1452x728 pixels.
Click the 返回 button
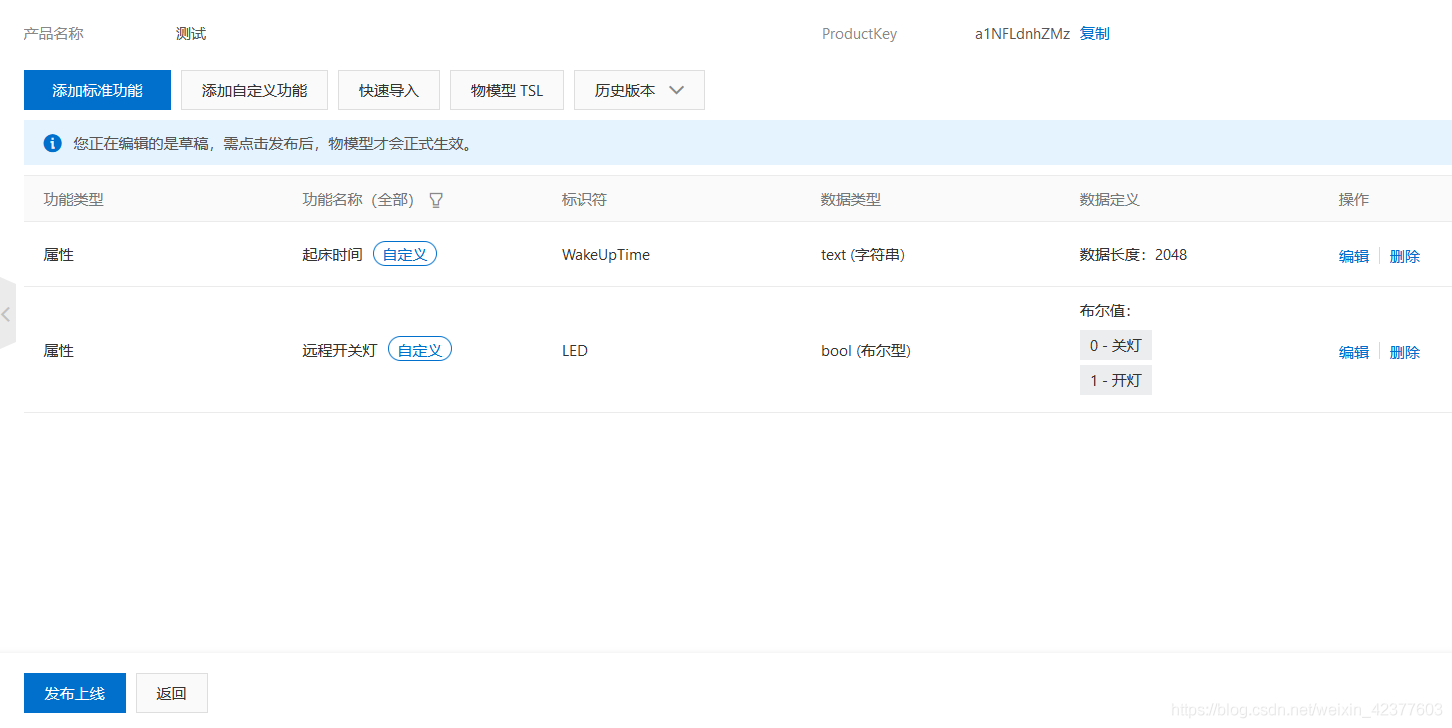pyautogui.click(x=172, y=693)
